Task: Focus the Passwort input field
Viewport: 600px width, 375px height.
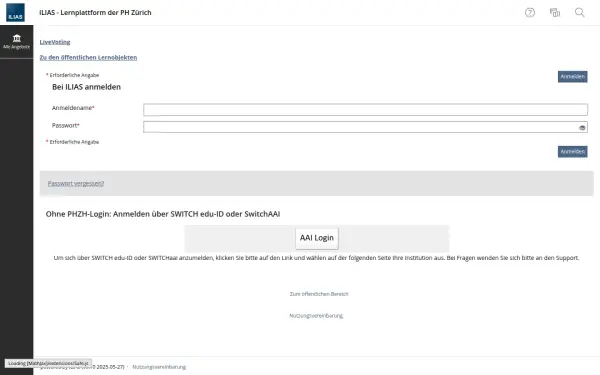Action: (365, 127)
